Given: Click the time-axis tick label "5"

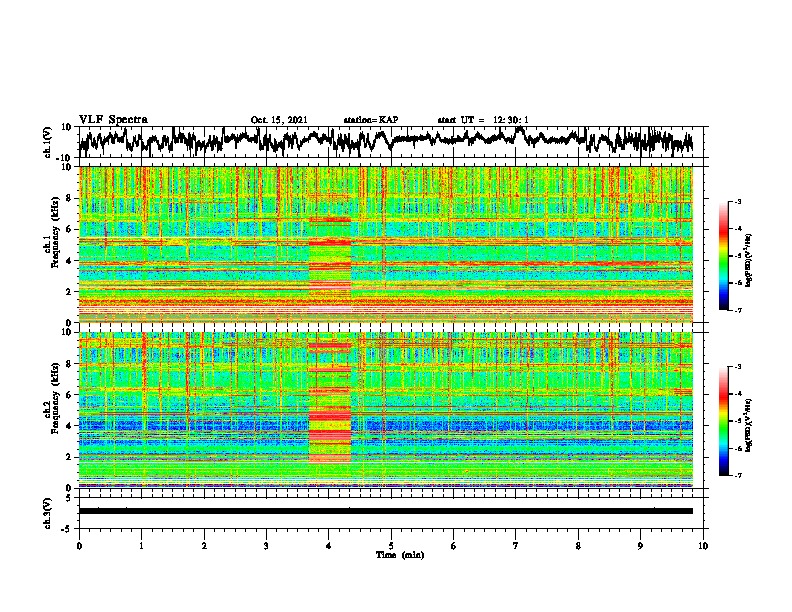Looking at the screenshot, I should point(391,546).
